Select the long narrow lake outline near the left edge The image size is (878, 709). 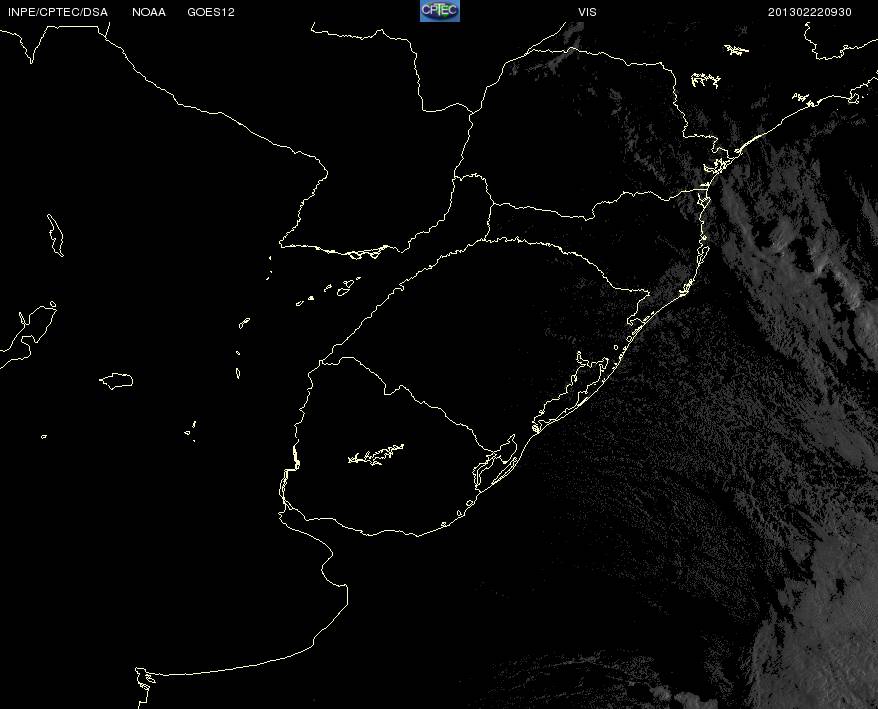[x=55, y=235]
